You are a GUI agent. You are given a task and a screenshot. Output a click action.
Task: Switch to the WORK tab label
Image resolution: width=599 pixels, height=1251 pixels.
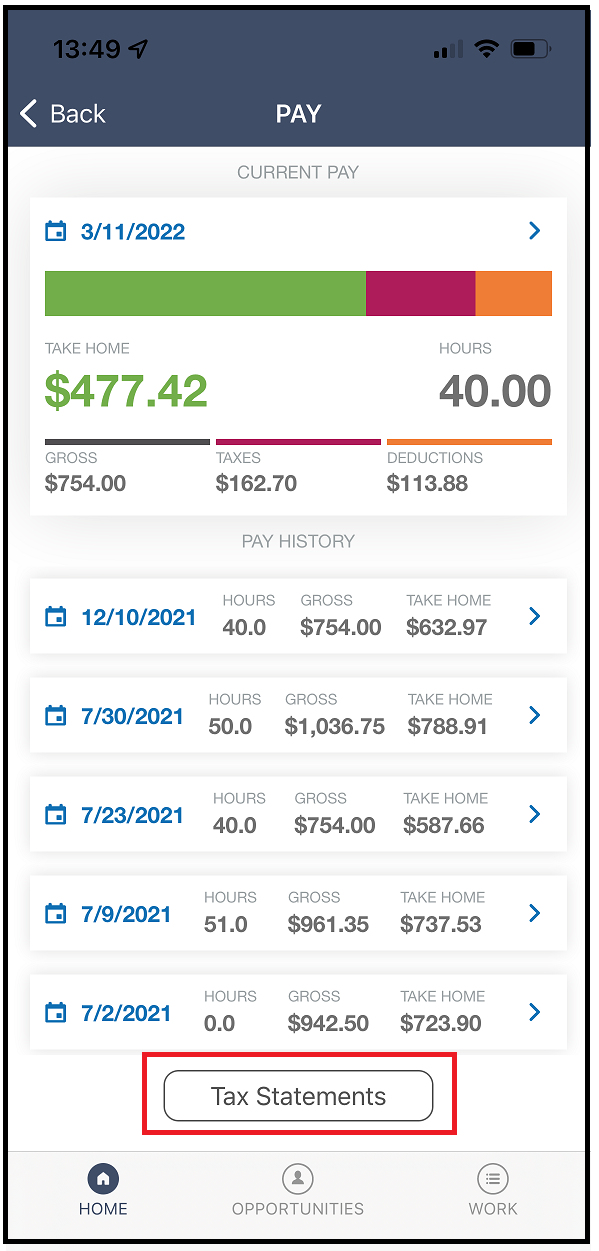pos(493,1209)
